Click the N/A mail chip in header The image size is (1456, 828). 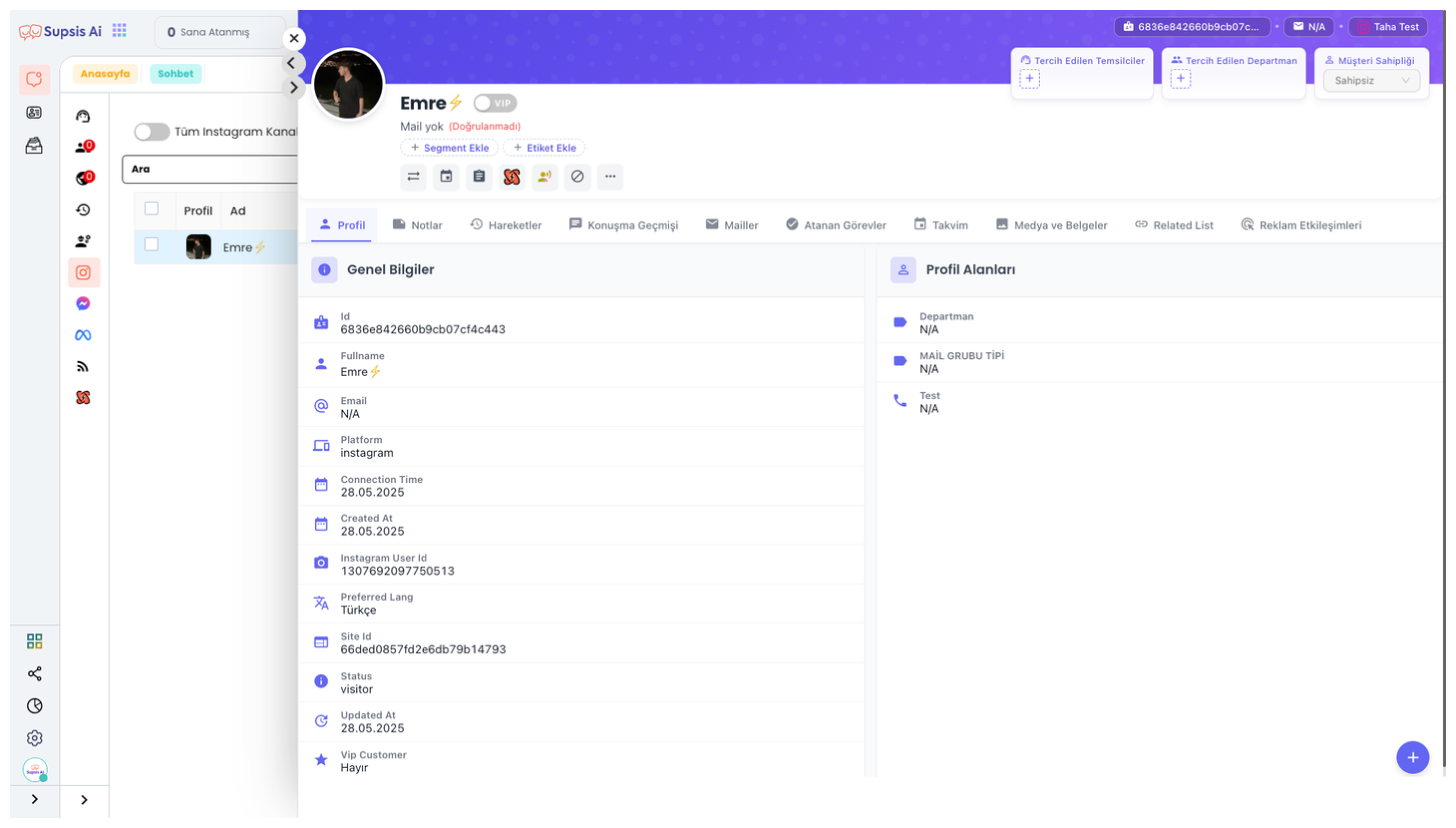coord(1309,27)
